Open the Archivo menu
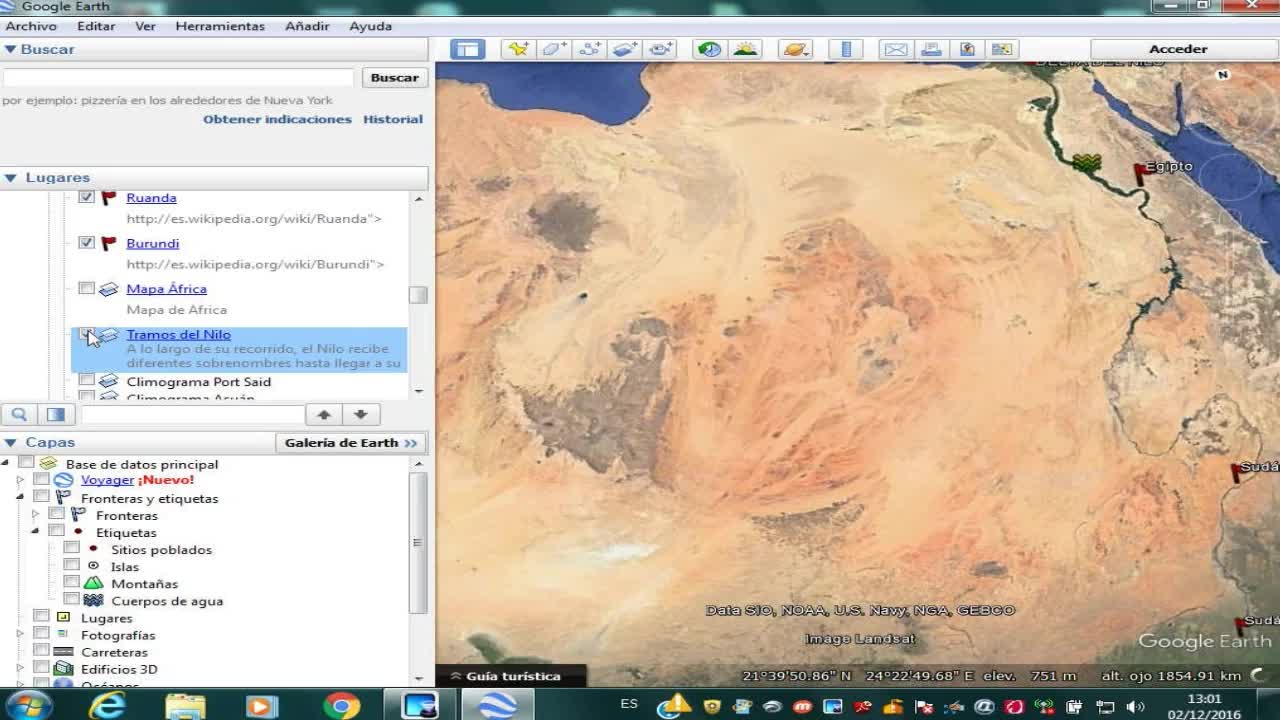The image size is (1280, 720). (x=31, y=26)
